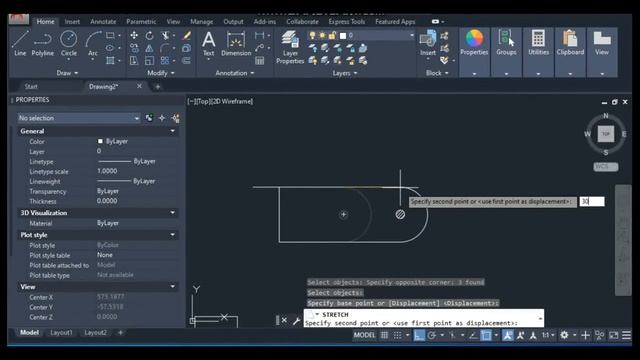The height and width of the screenshot is (360, 640).
Task: Activate the Fillet tool
Action: 165,48
